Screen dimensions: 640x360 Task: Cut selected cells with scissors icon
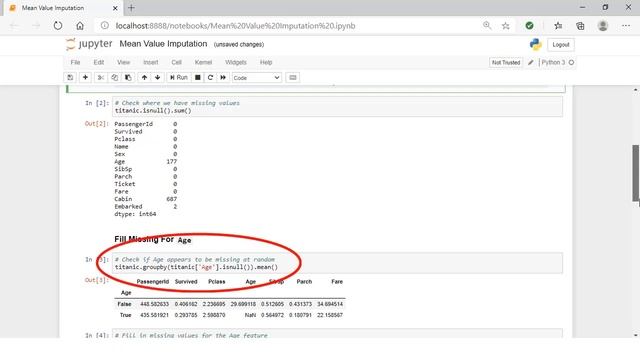[x=100, y=78]
